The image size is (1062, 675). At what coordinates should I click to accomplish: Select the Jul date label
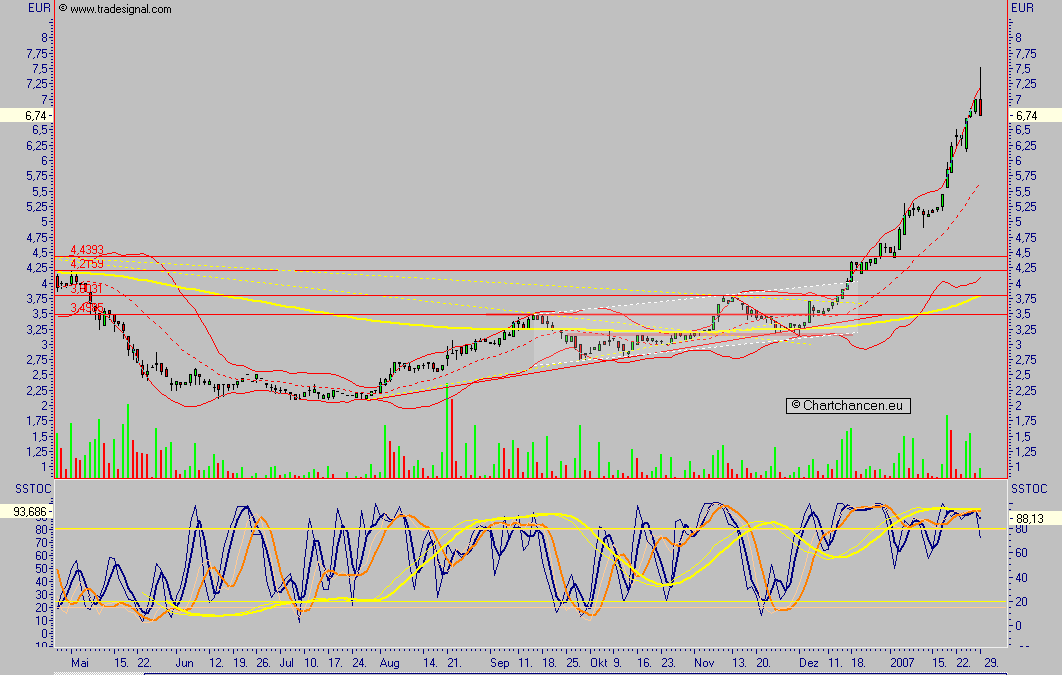[287, 663]
